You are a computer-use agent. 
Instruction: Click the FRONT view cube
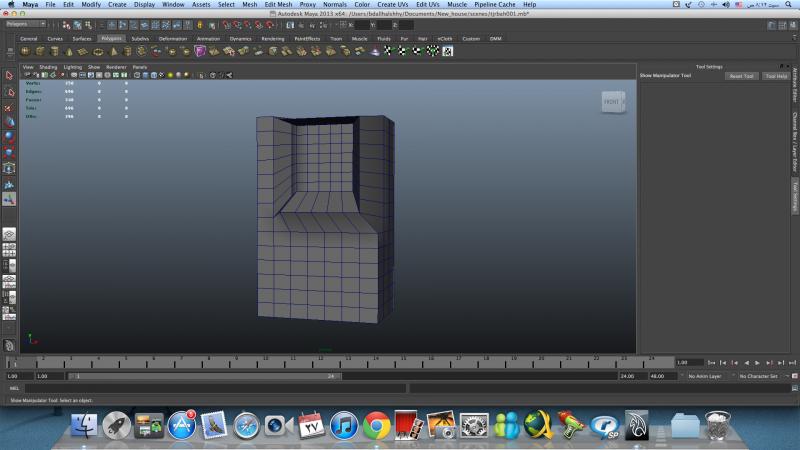tap(611, 102)
